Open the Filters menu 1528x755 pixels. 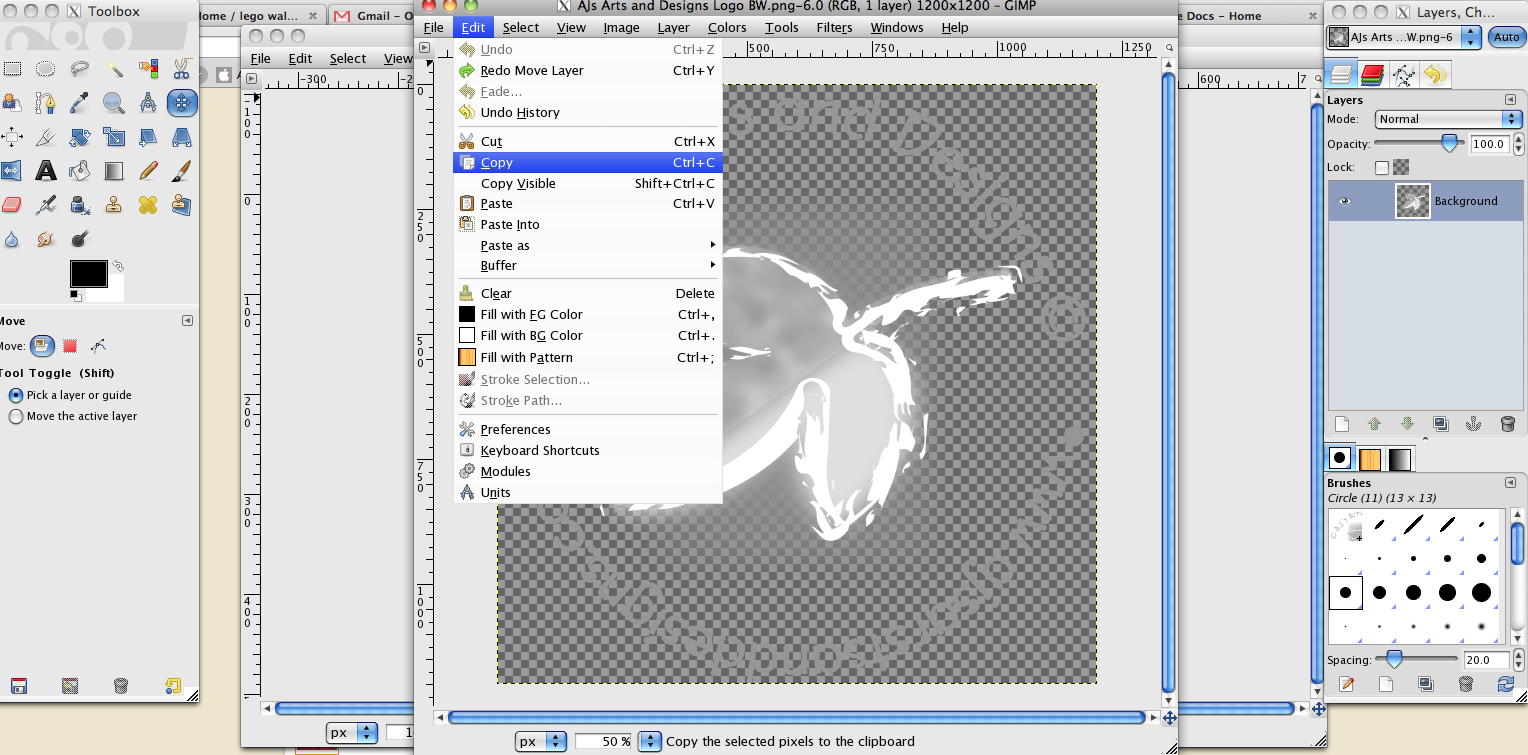coord(834,27)
